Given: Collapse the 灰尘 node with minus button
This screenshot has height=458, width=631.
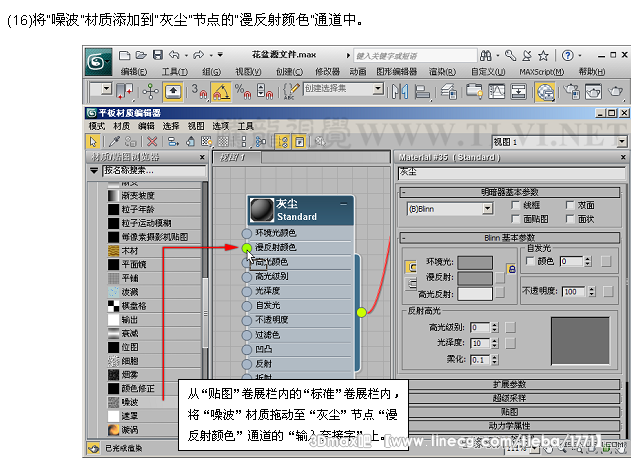Looking at the screenshot, I should click(343, 204).
